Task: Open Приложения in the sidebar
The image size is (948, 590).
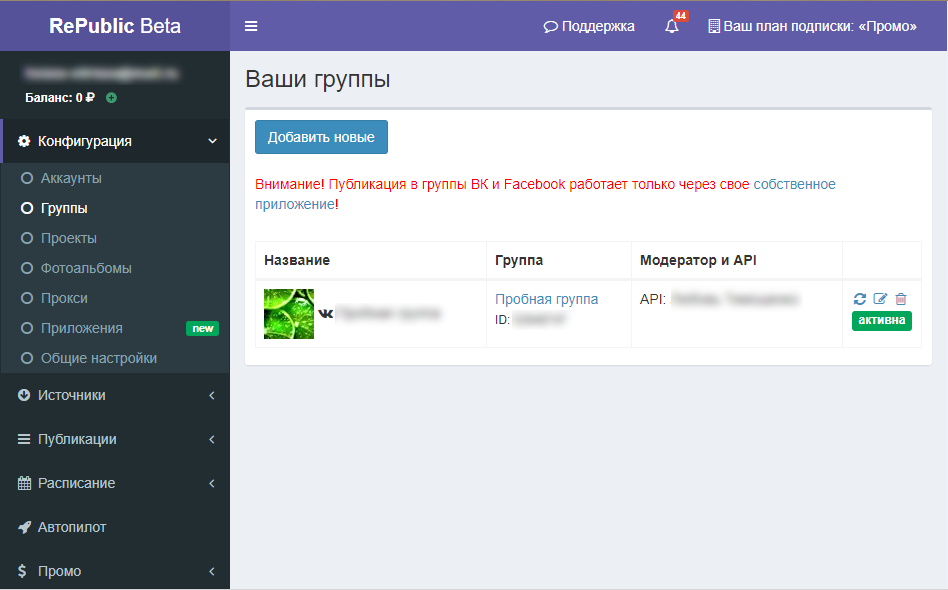Action: pyautogui.click(x=115, y=328)
